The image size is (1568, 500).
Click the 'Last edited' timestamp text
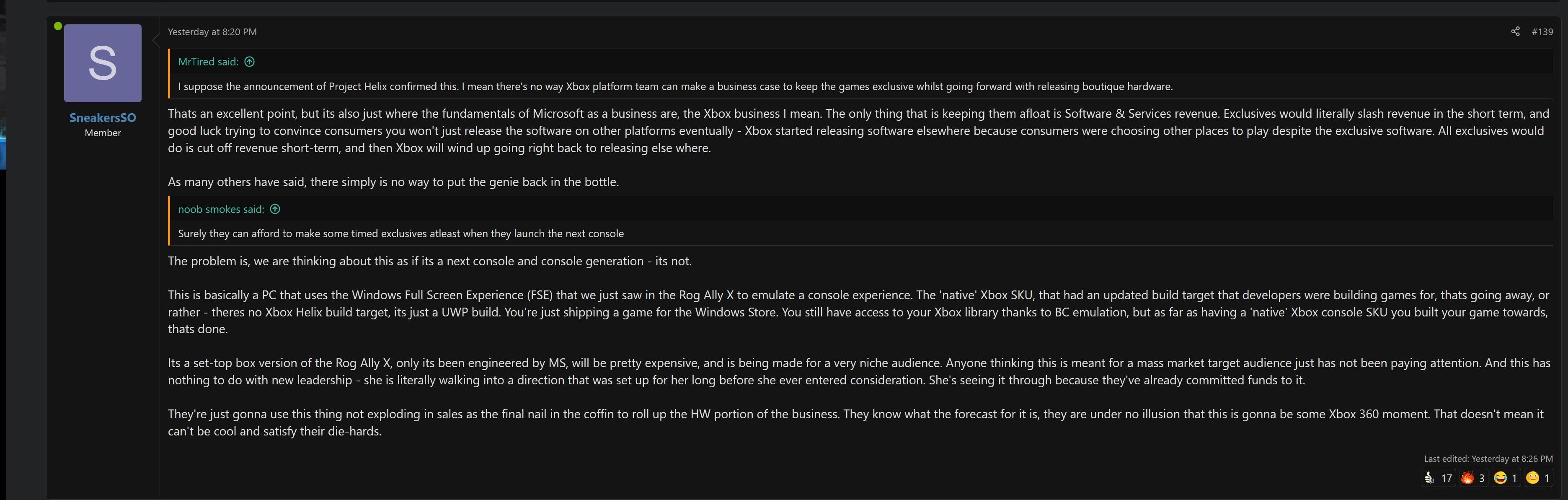click(x=1488, y=459)
